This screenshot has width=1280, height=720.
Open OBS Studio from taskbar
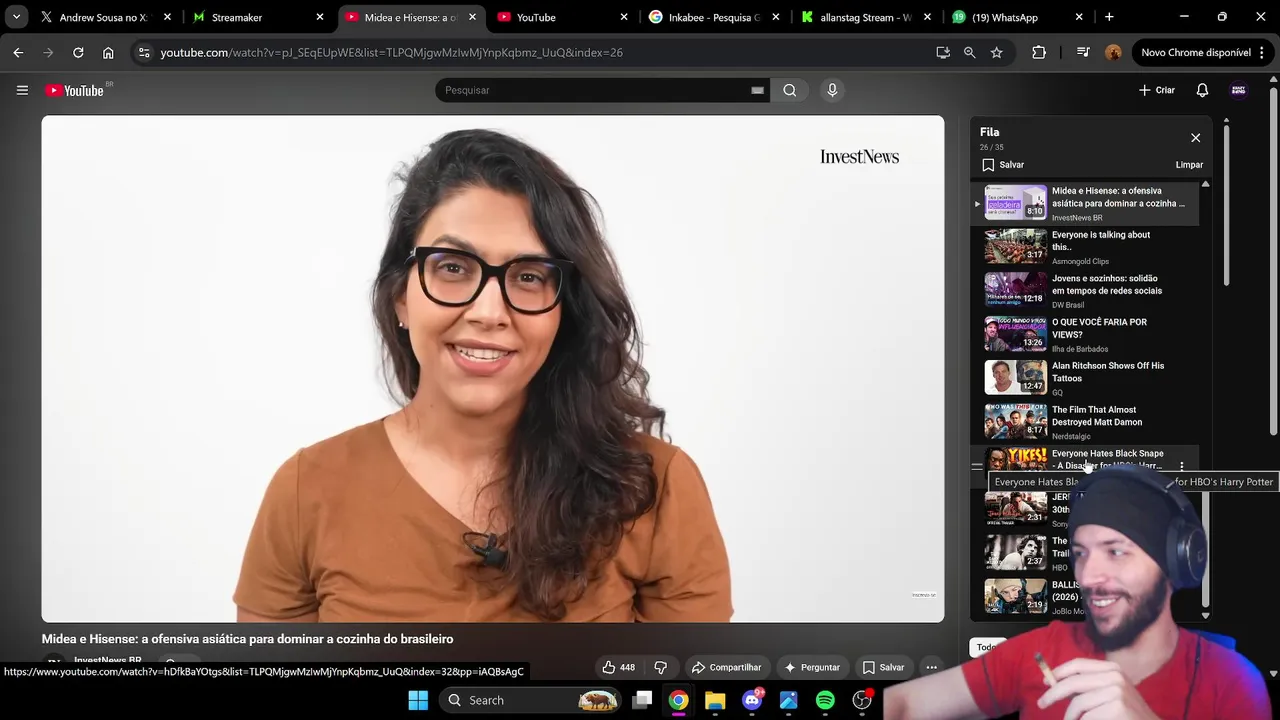[861, 700]
